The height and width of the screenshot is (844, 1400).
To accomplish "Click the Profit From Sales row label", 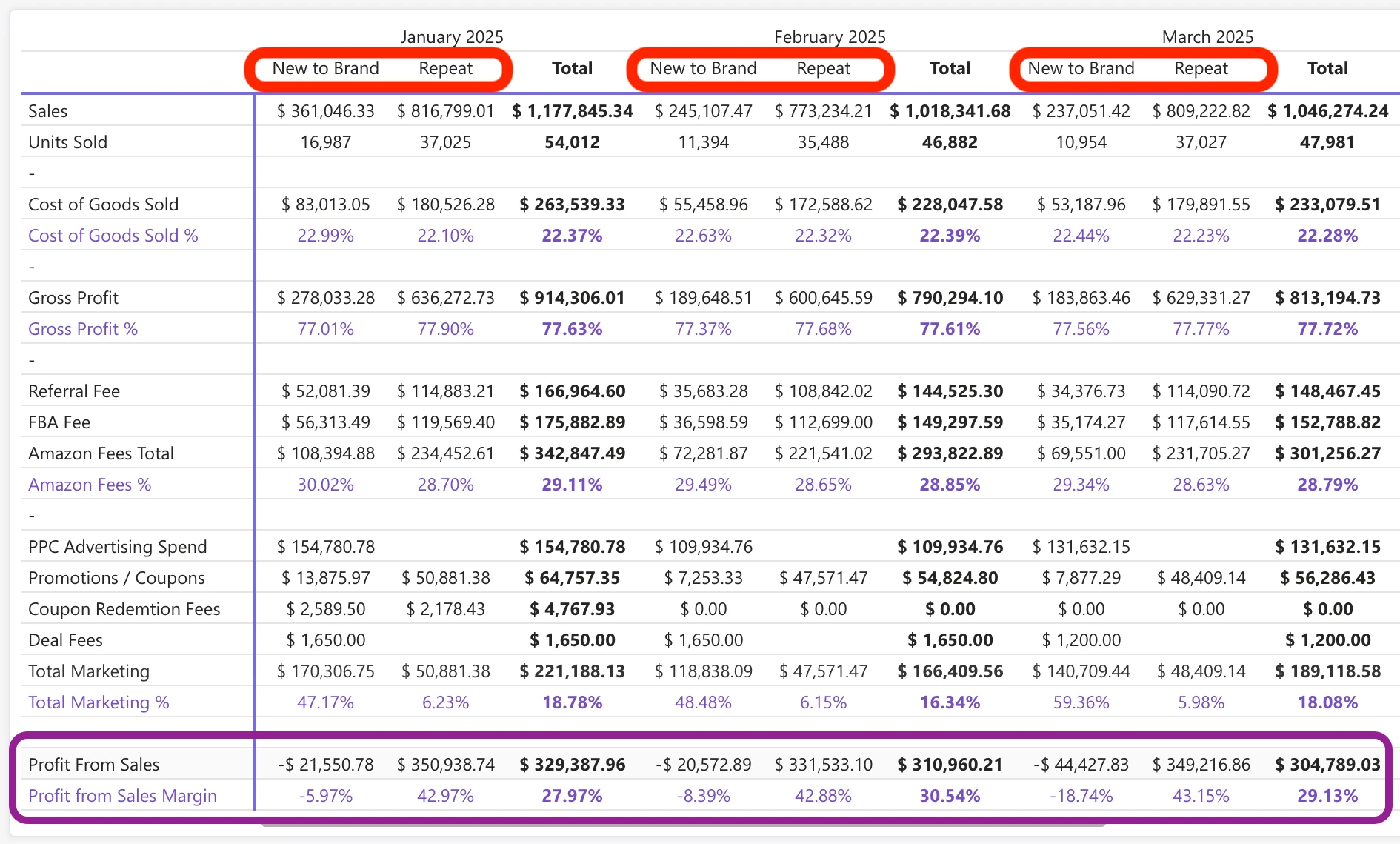I will tap(94, 765).
